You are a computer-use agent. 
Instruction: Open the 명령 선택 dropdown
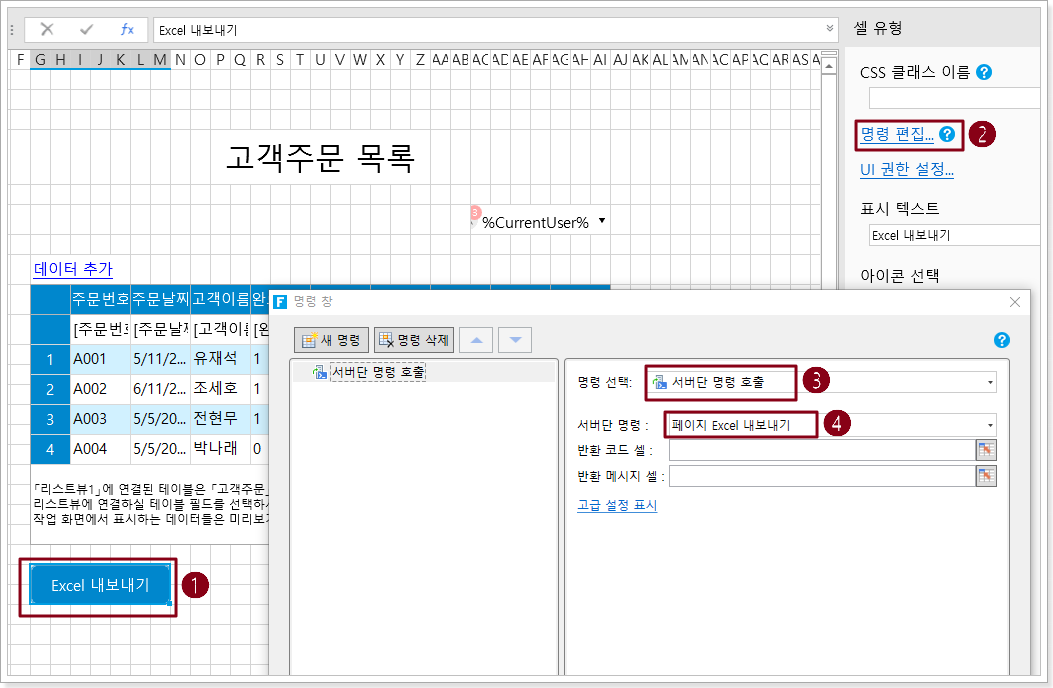coord(990,382)
